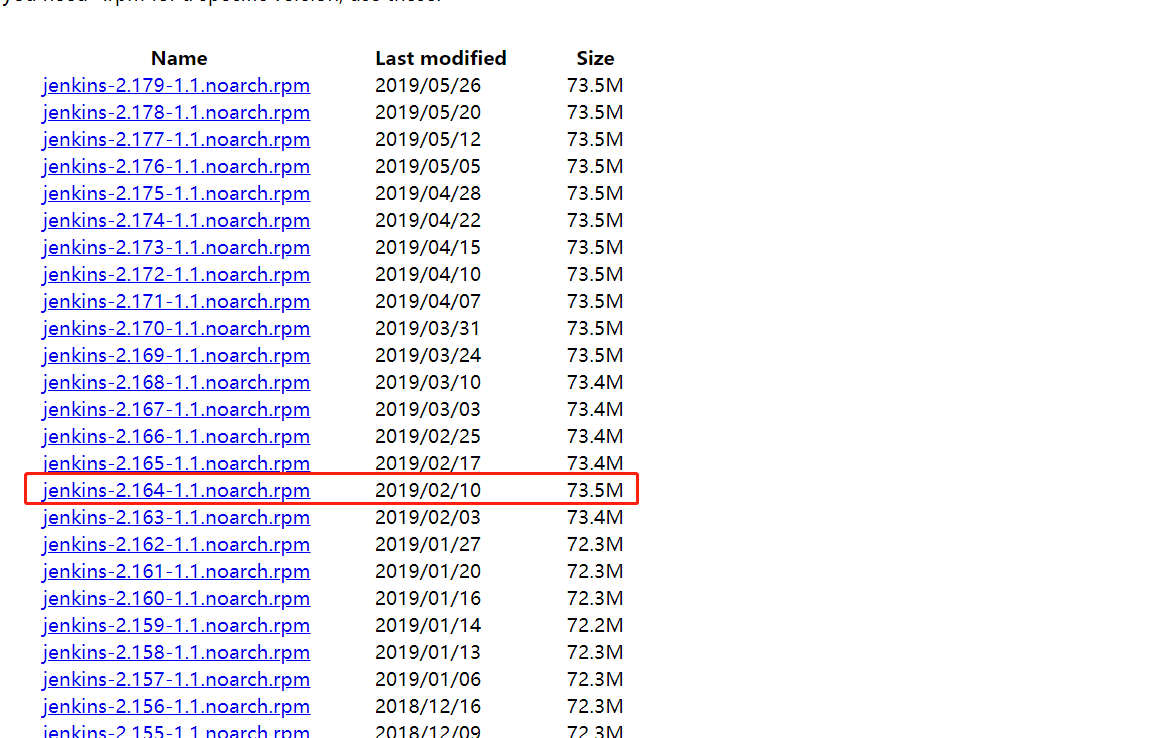
Task: Open jenkins-2.168-1.1.noarch.rpm download link
Action: [x=176, y=382]
